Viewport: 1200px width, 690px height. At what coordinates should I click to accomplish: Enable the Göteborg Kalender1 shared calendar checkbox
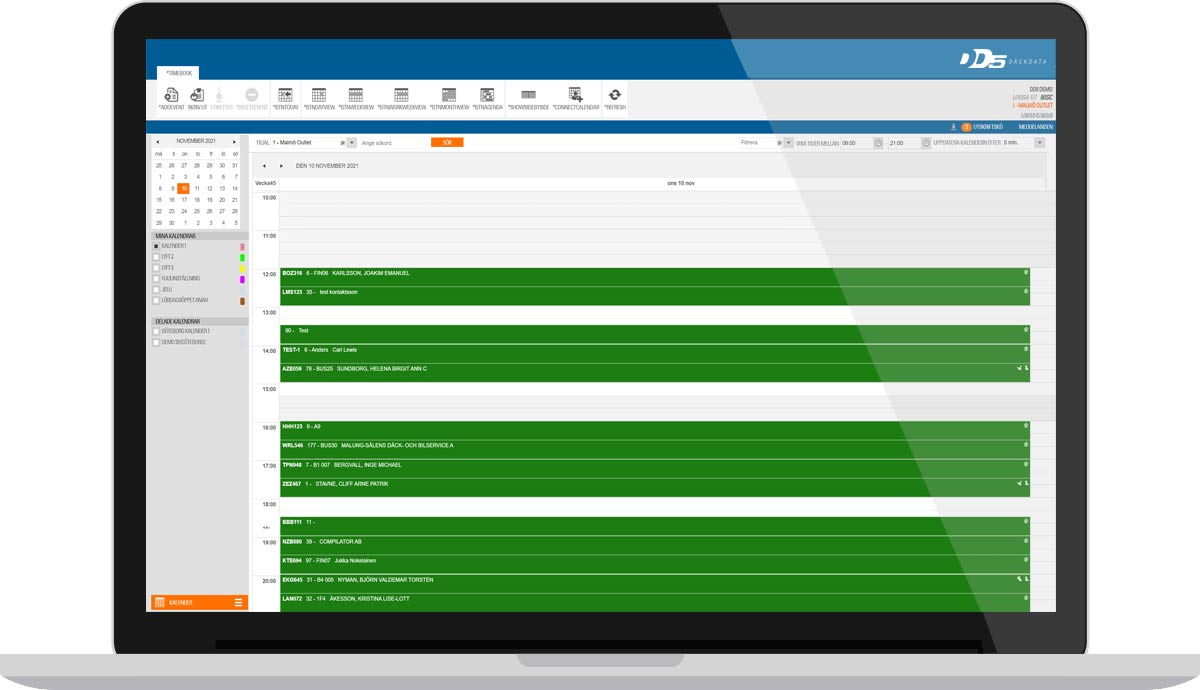pyautogui.click(x=156, y=331)
